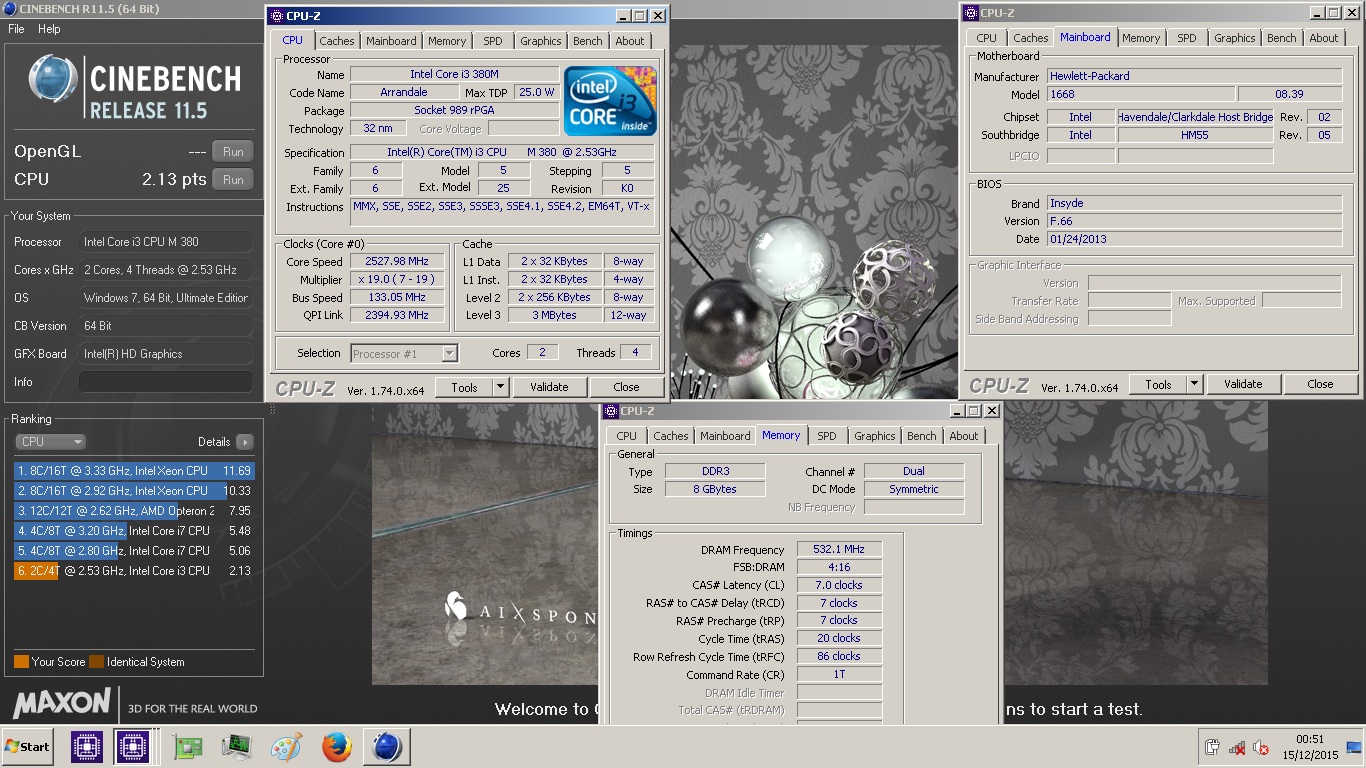The width and height of the screenshot is (1366, 768).
Task: Open Tools dropdown arrow in the CPU-tab CPU-Z window
Action: click(x=501, y=387)
